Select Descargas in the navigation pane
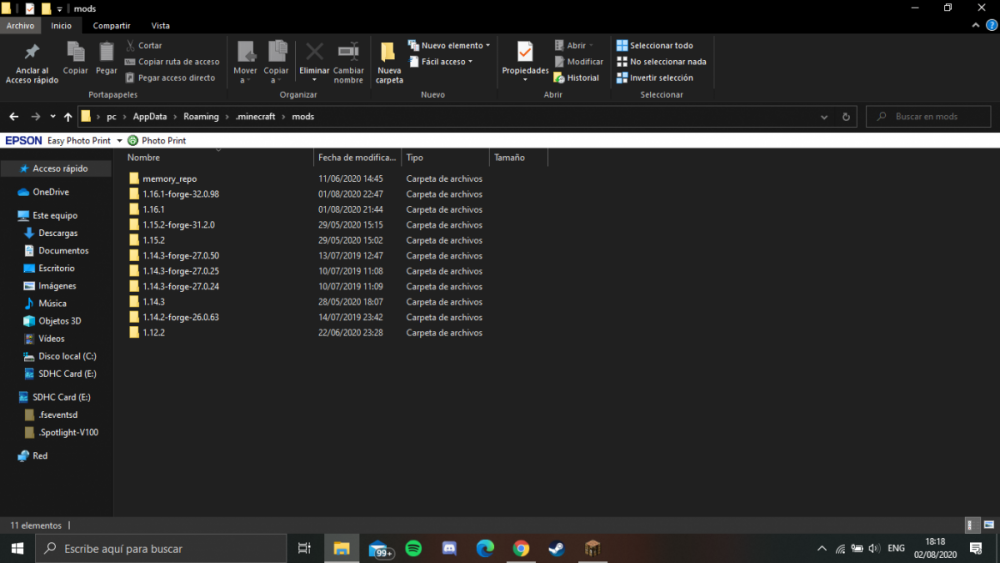 pos(59,233)
